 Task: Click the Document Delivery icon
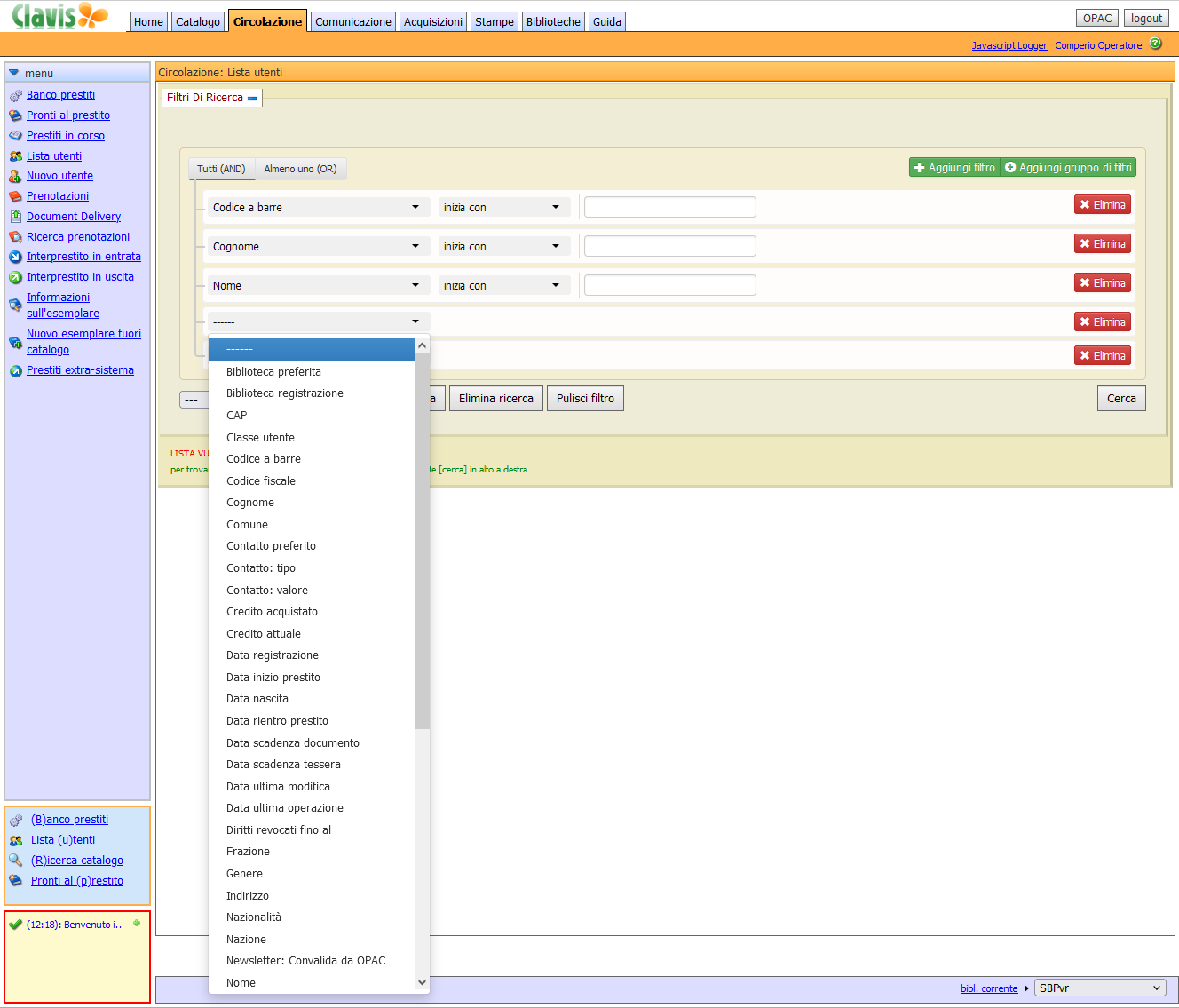(15, 217)
